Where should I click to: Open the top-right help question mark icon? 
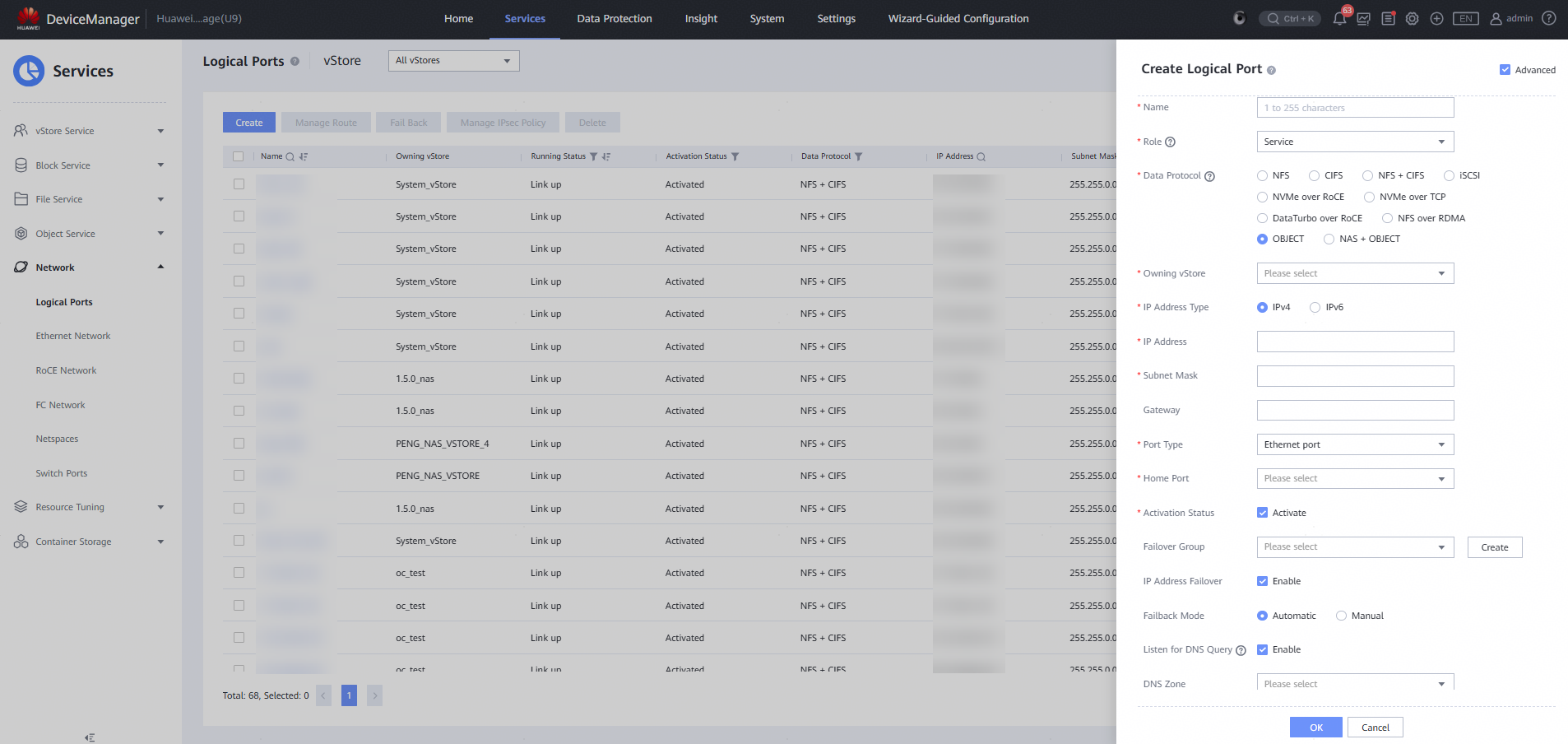(1549, 18)
